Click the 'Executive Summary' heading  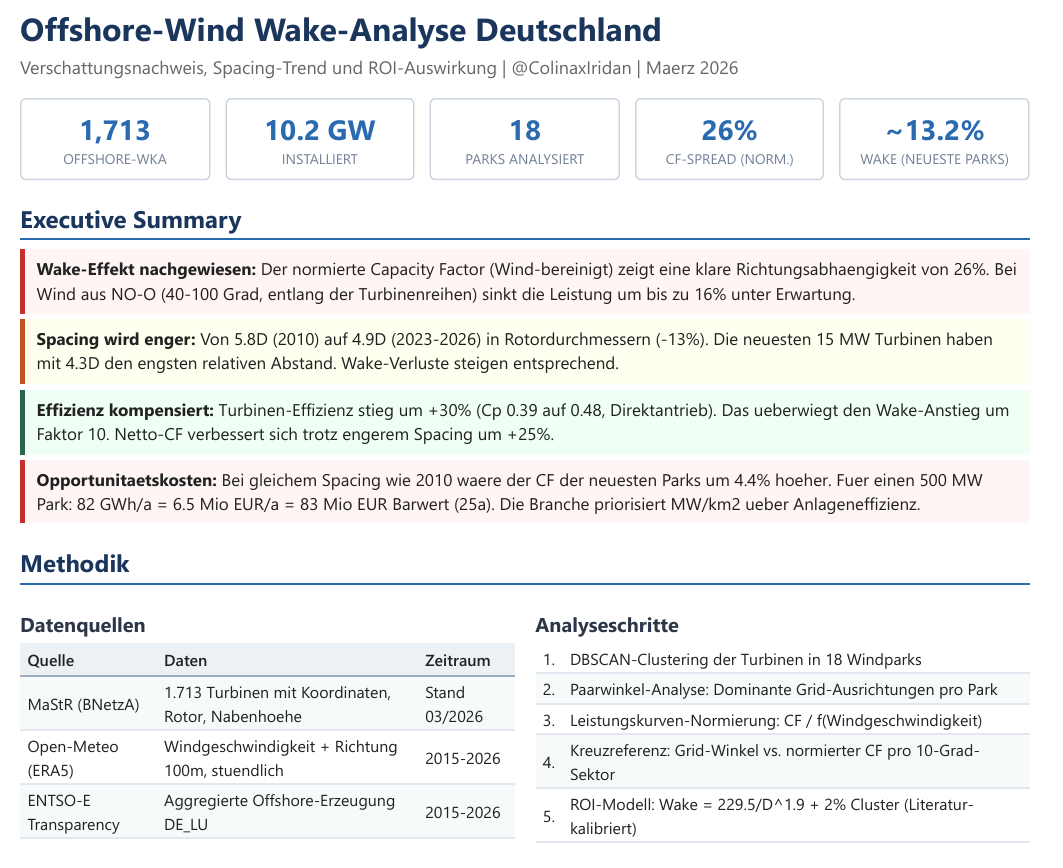[x=131, y=220]
